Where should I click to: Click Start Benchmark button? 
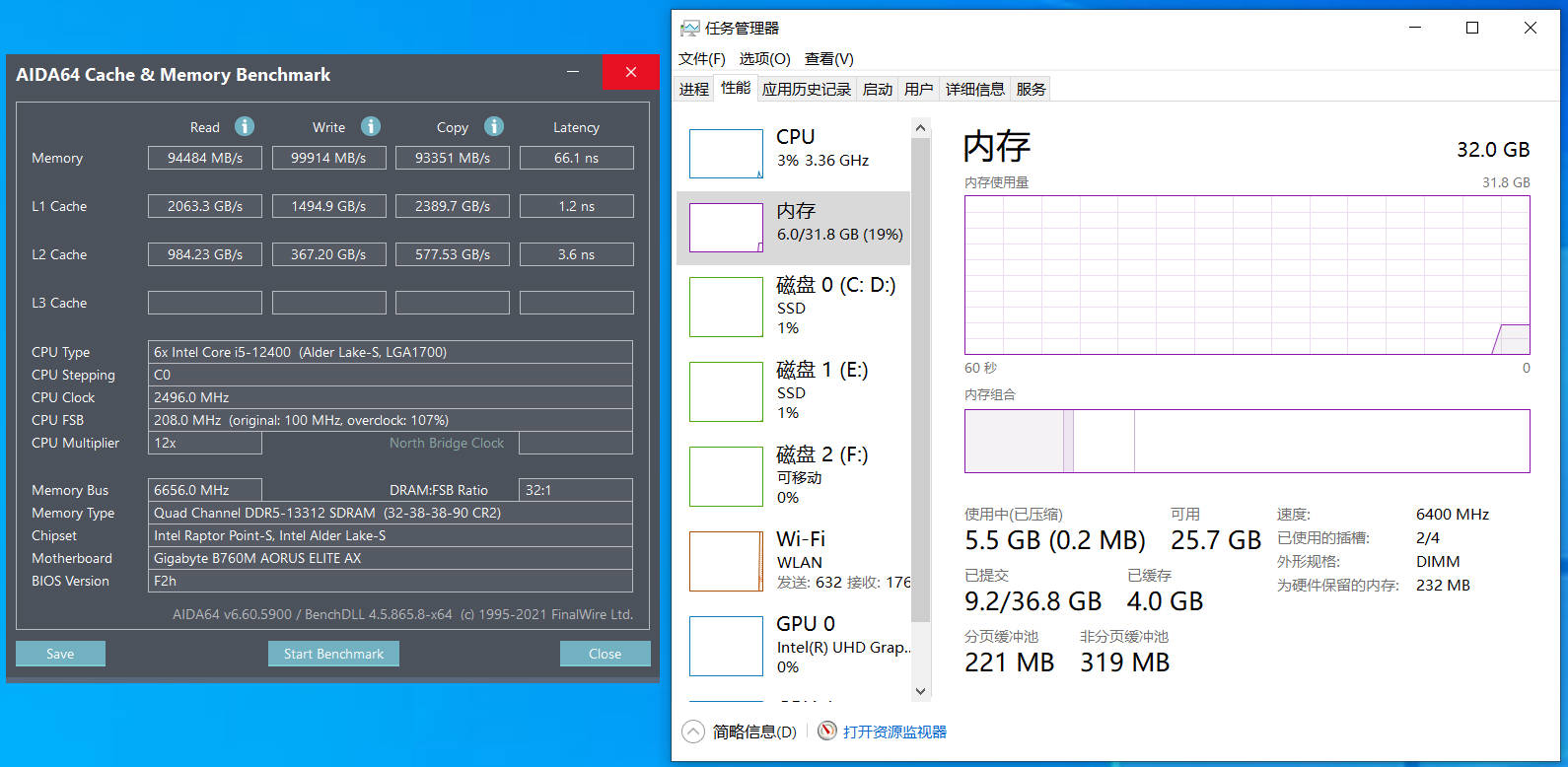334,654
